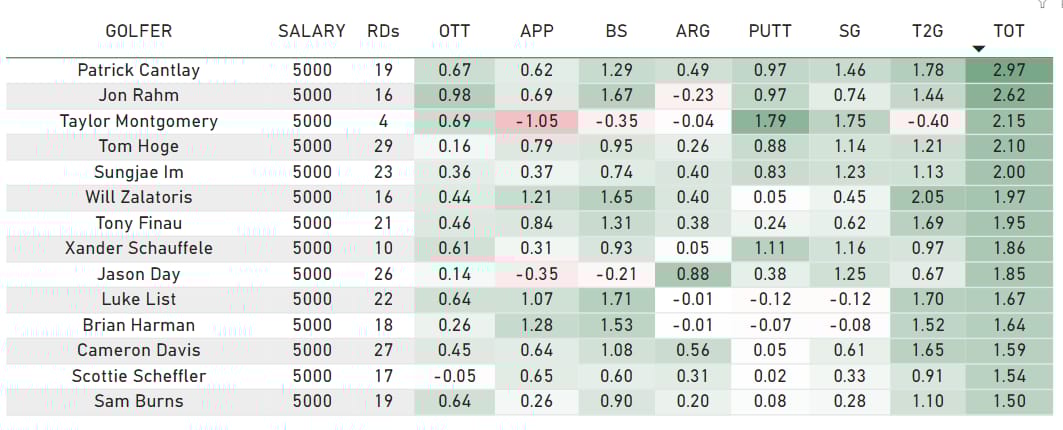This screenshot has height=430, width=1063.
Task: Click Tom Hoge RDs value 29
Action: 383,146
